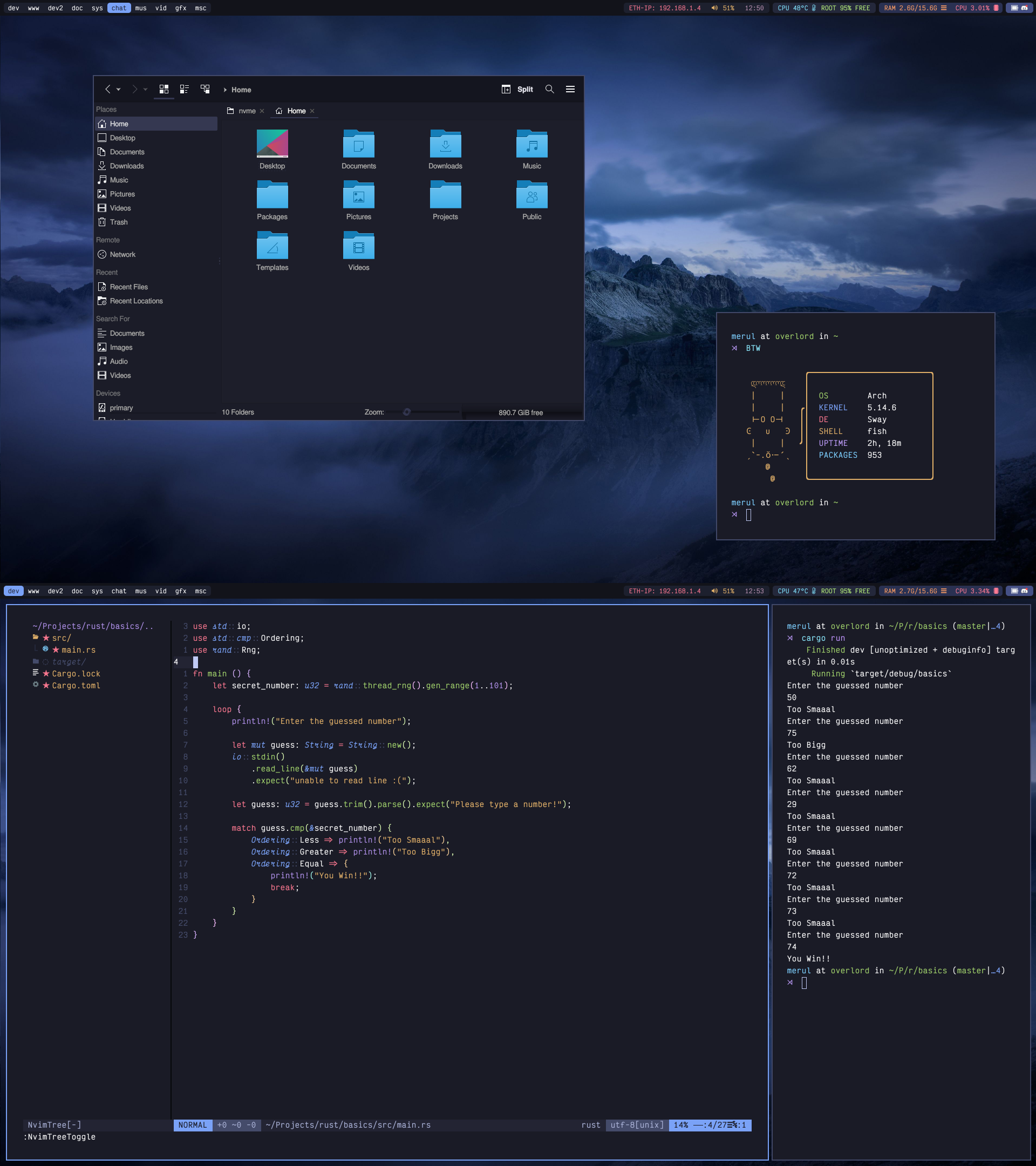Go back with the left arrow icon
Image resolution: width=1036 pixels, height=1166 pixels.
coord(108,89)
